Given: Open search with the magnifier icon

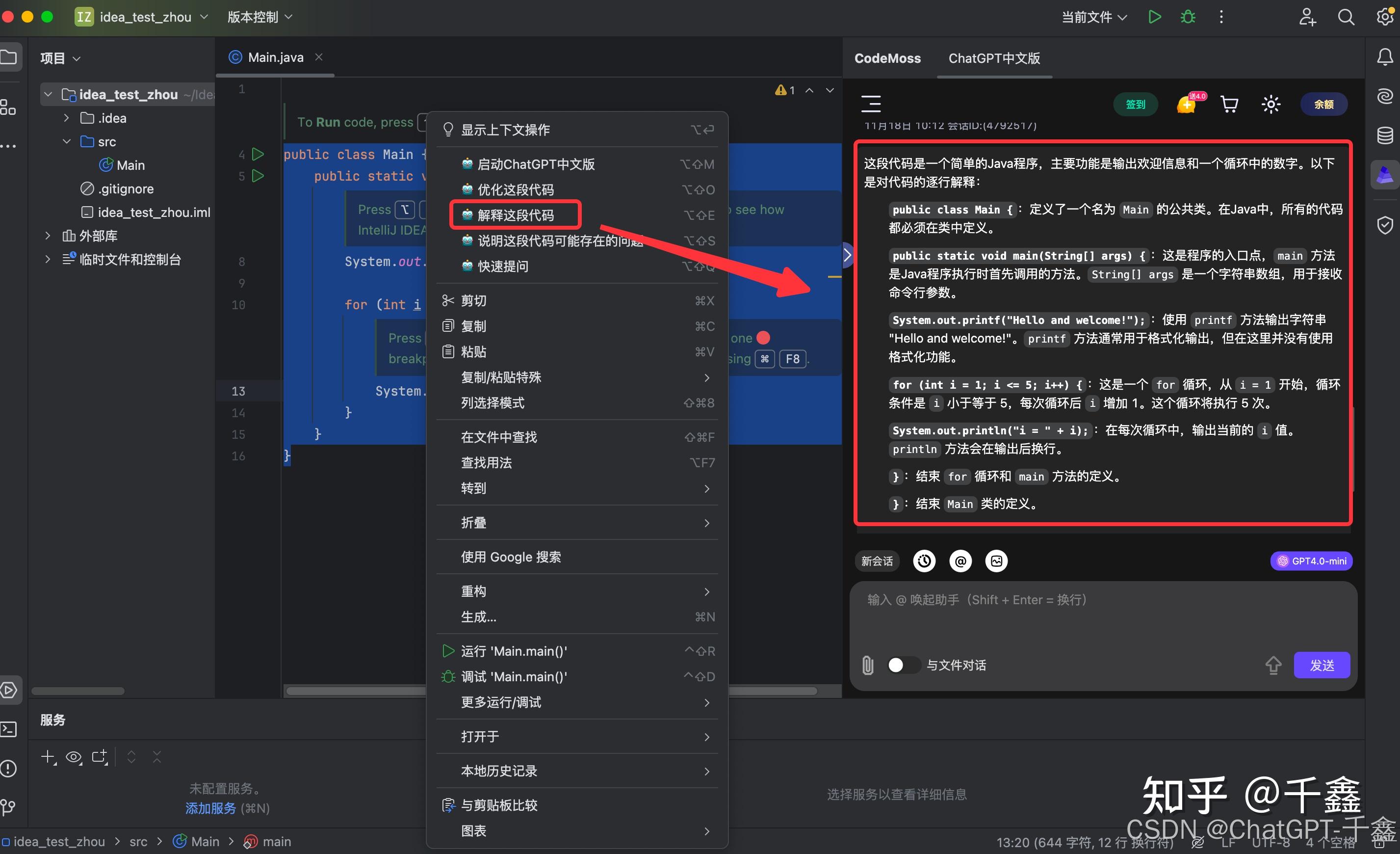Looking at the screenshot, I should (1346, 17).
